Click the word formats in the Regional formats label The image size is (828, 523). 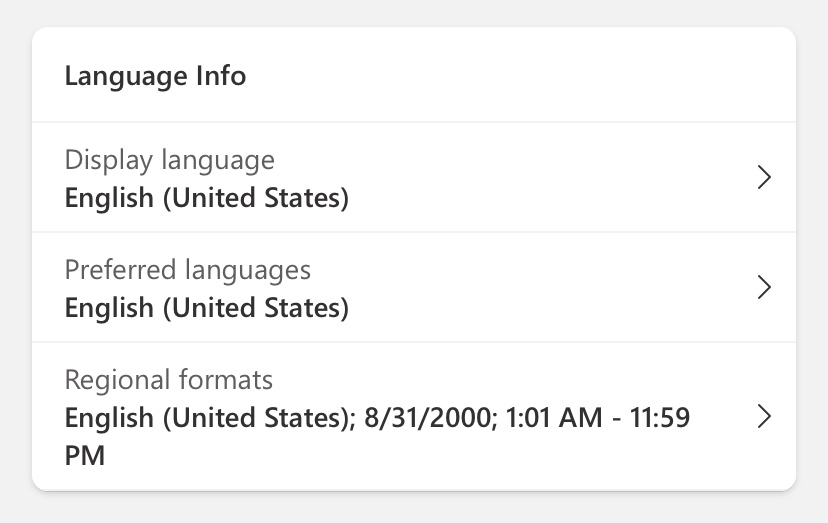click(225, 380)
